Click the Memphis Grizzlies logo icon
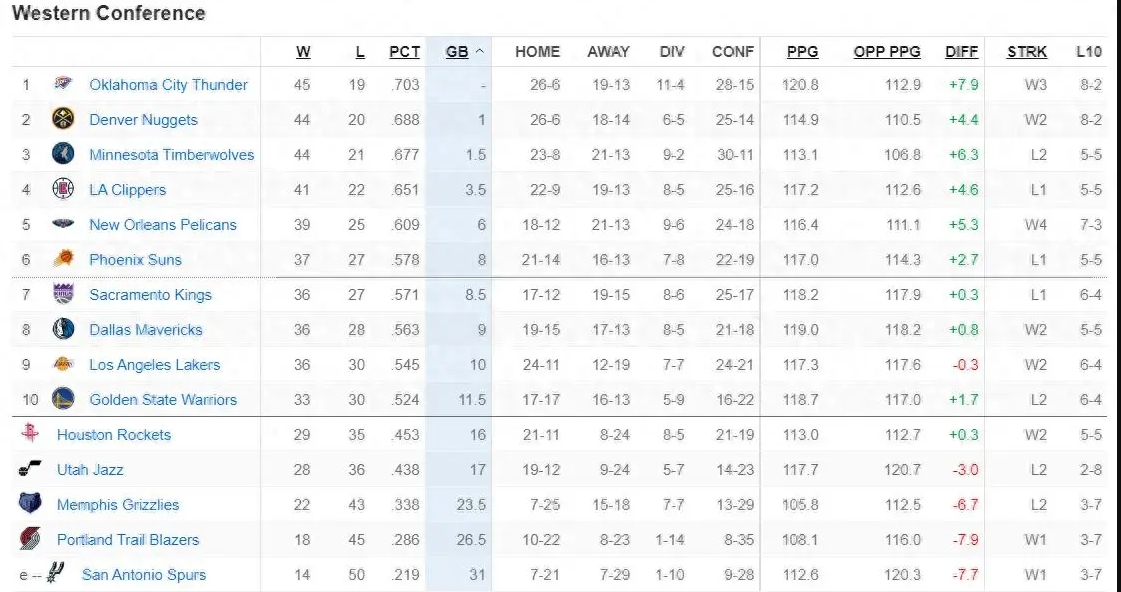Screen dimensions: 1121x592 [30, 504]
